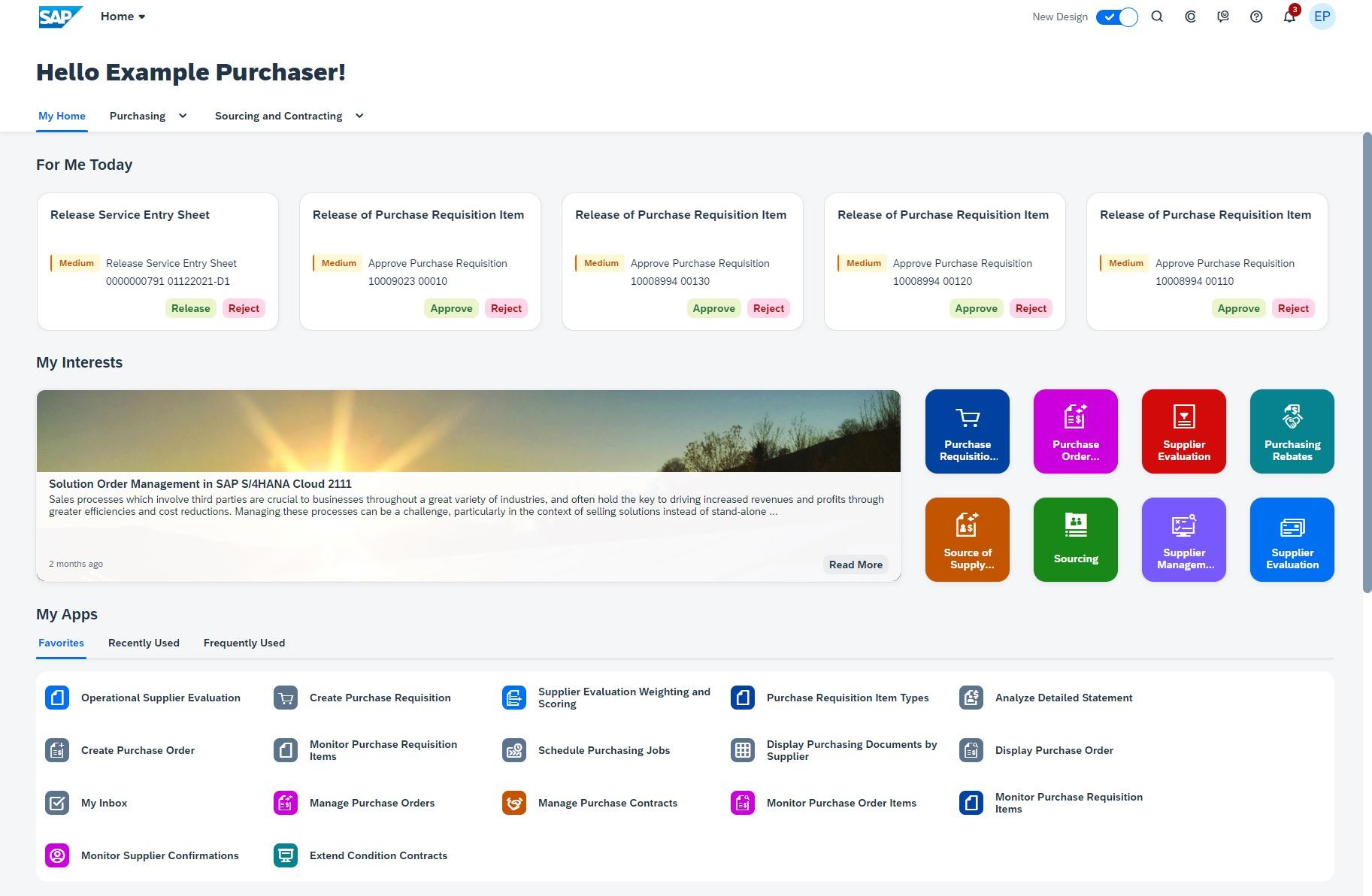Switch to the Recently Used tab

coord(144,643)
